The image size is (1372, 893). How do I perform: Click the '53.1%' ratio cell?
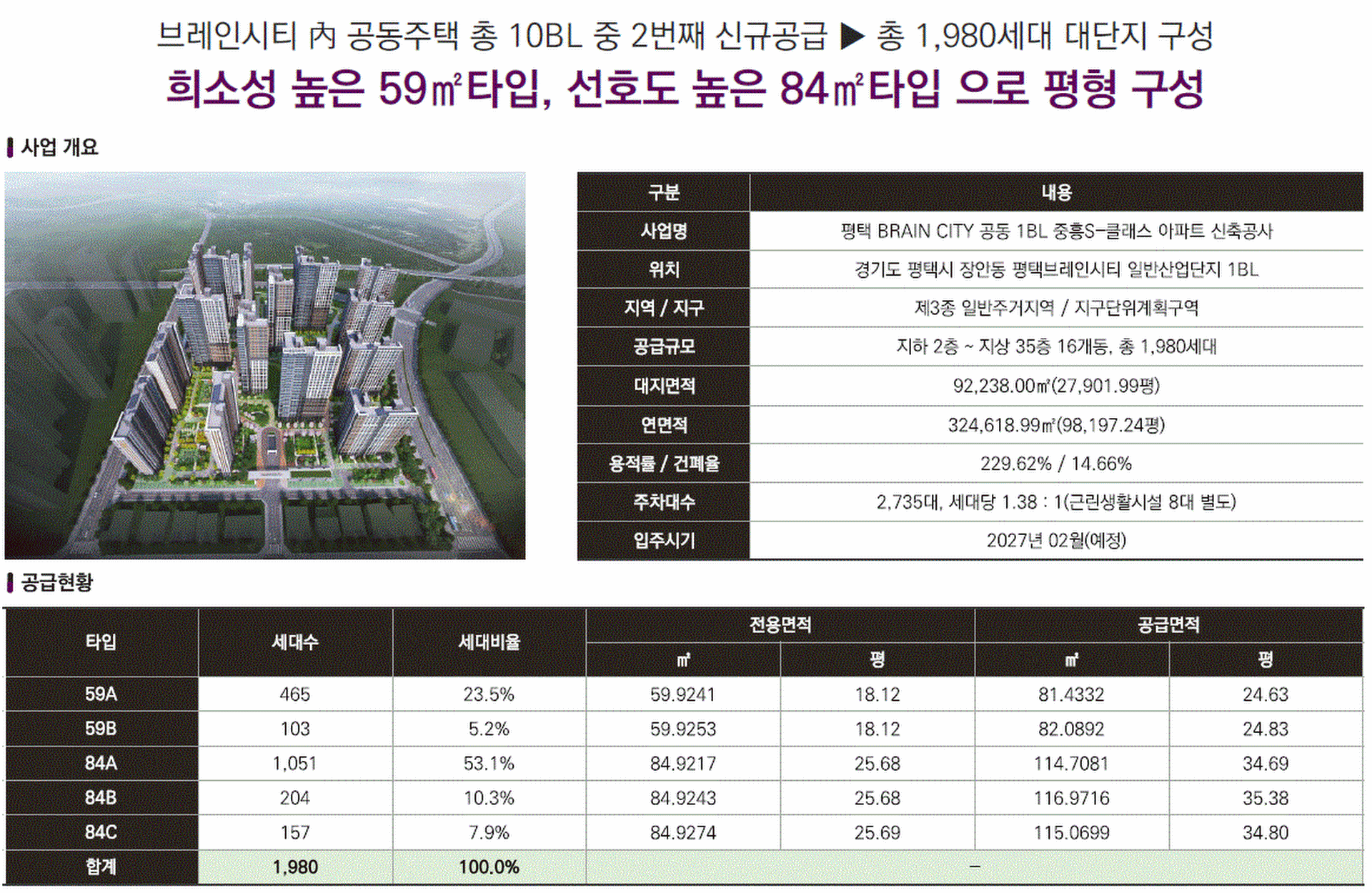click(x=489, y=764)
